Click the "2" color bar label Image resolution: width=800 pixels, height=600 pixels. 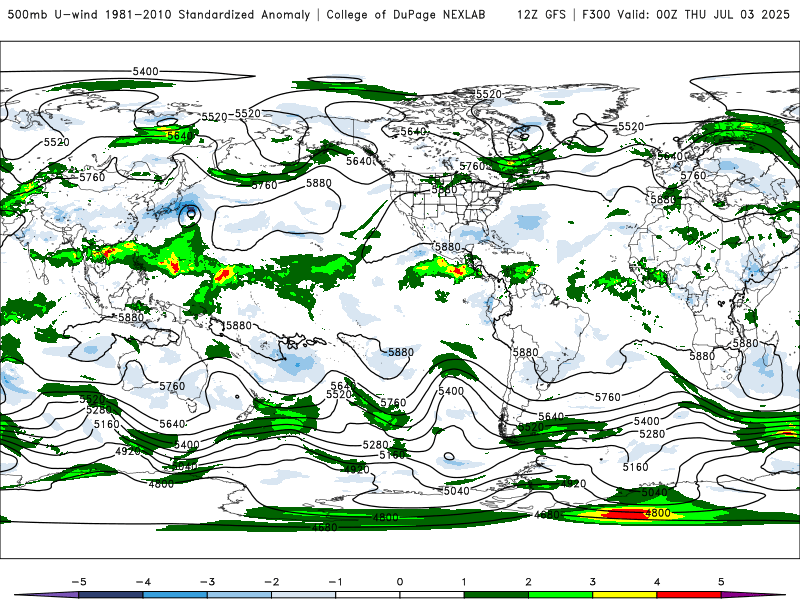(x=528, y=582)
